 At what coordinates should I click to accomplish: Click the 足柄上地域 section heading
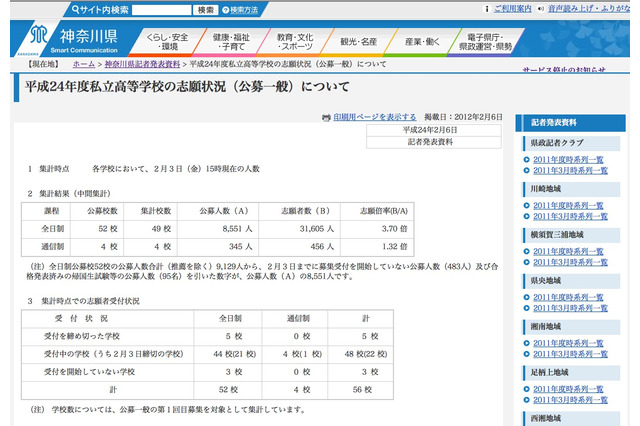572,373
